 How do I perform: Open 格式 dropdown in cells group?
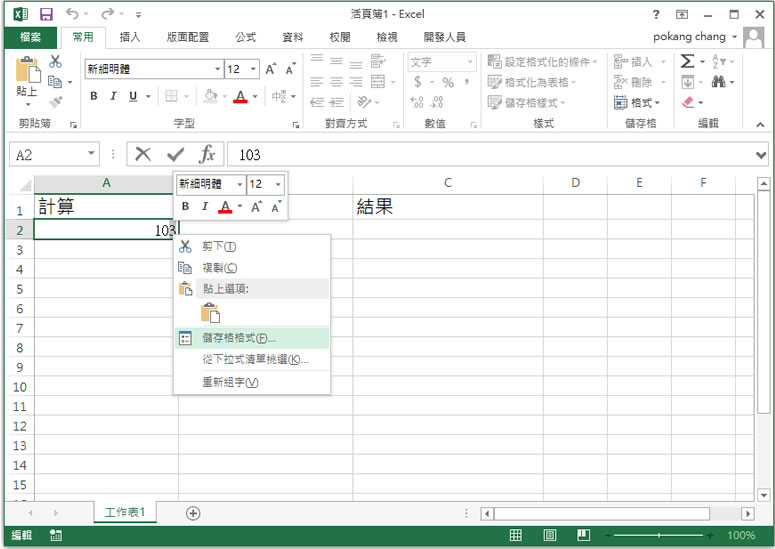(x=637, y=102)
